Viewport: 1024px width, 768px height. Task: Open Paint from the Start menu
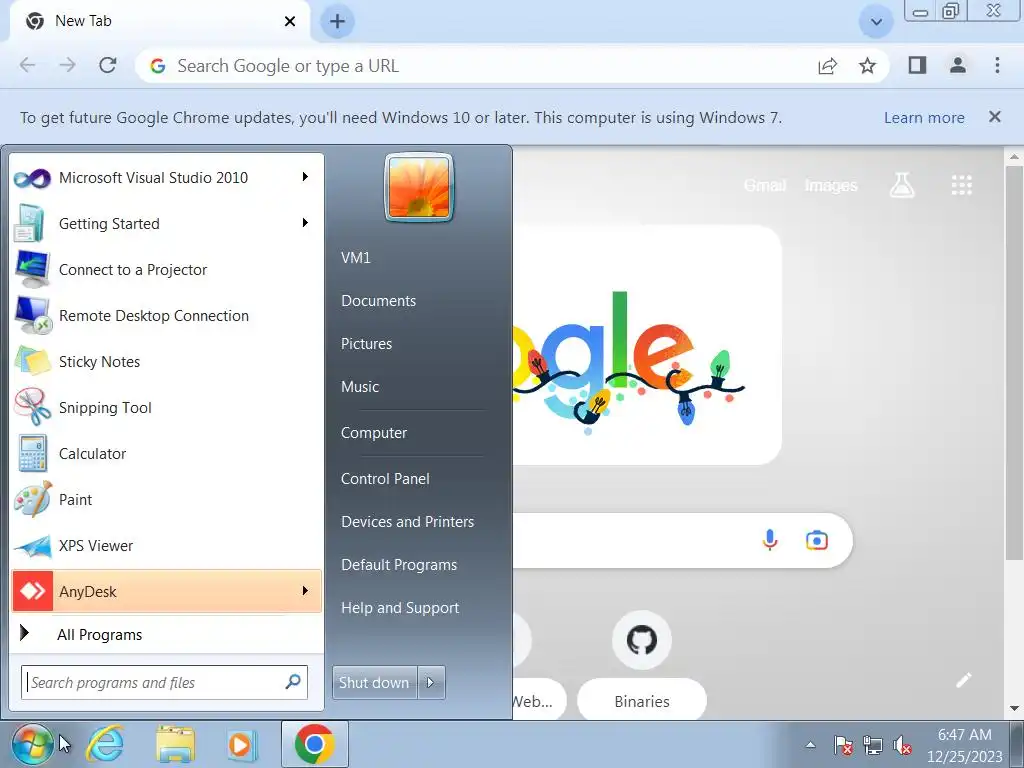(167, 500)
